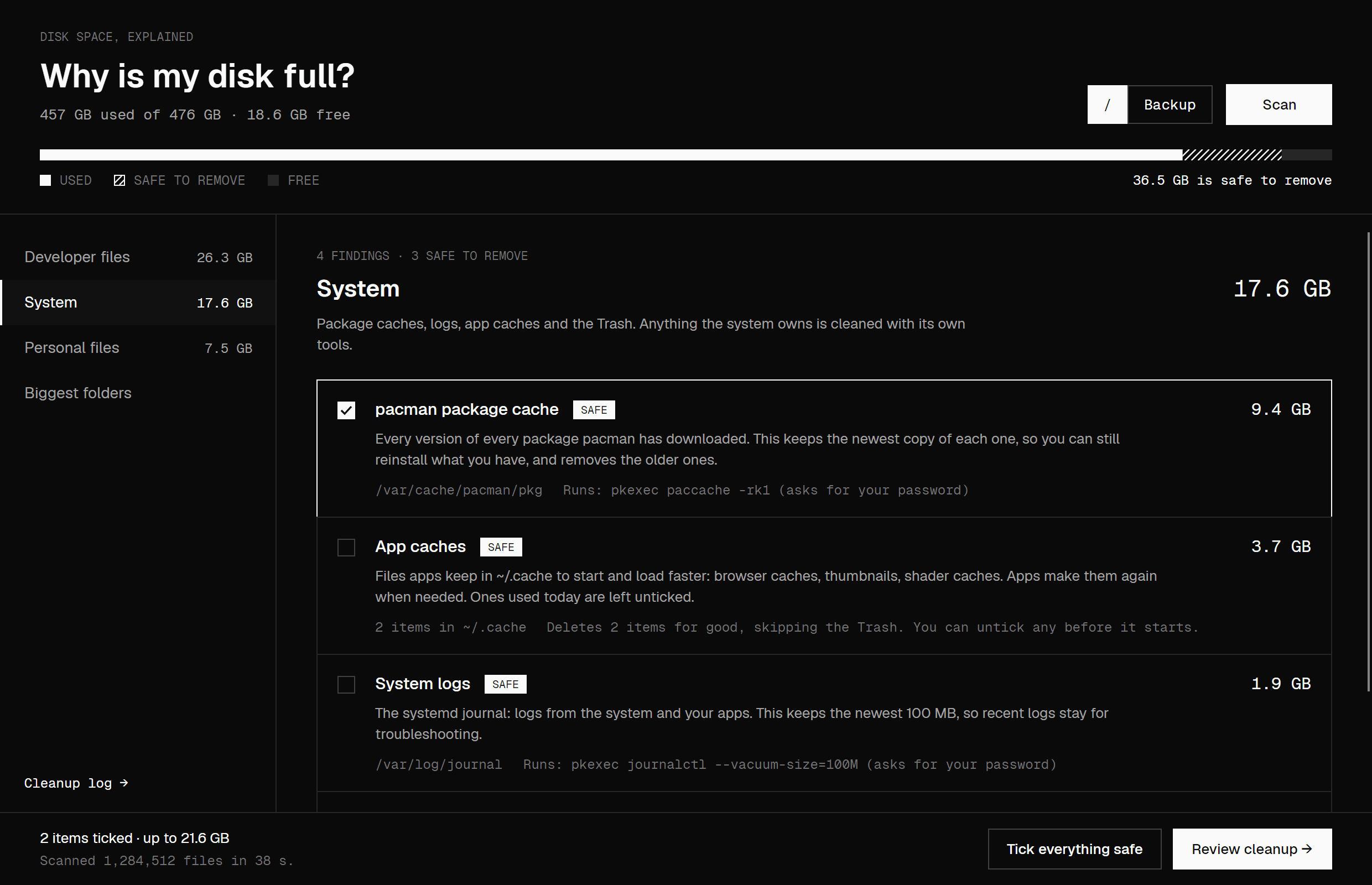
Task: Click Tick everything safe button
Action: pos(1074,849)
